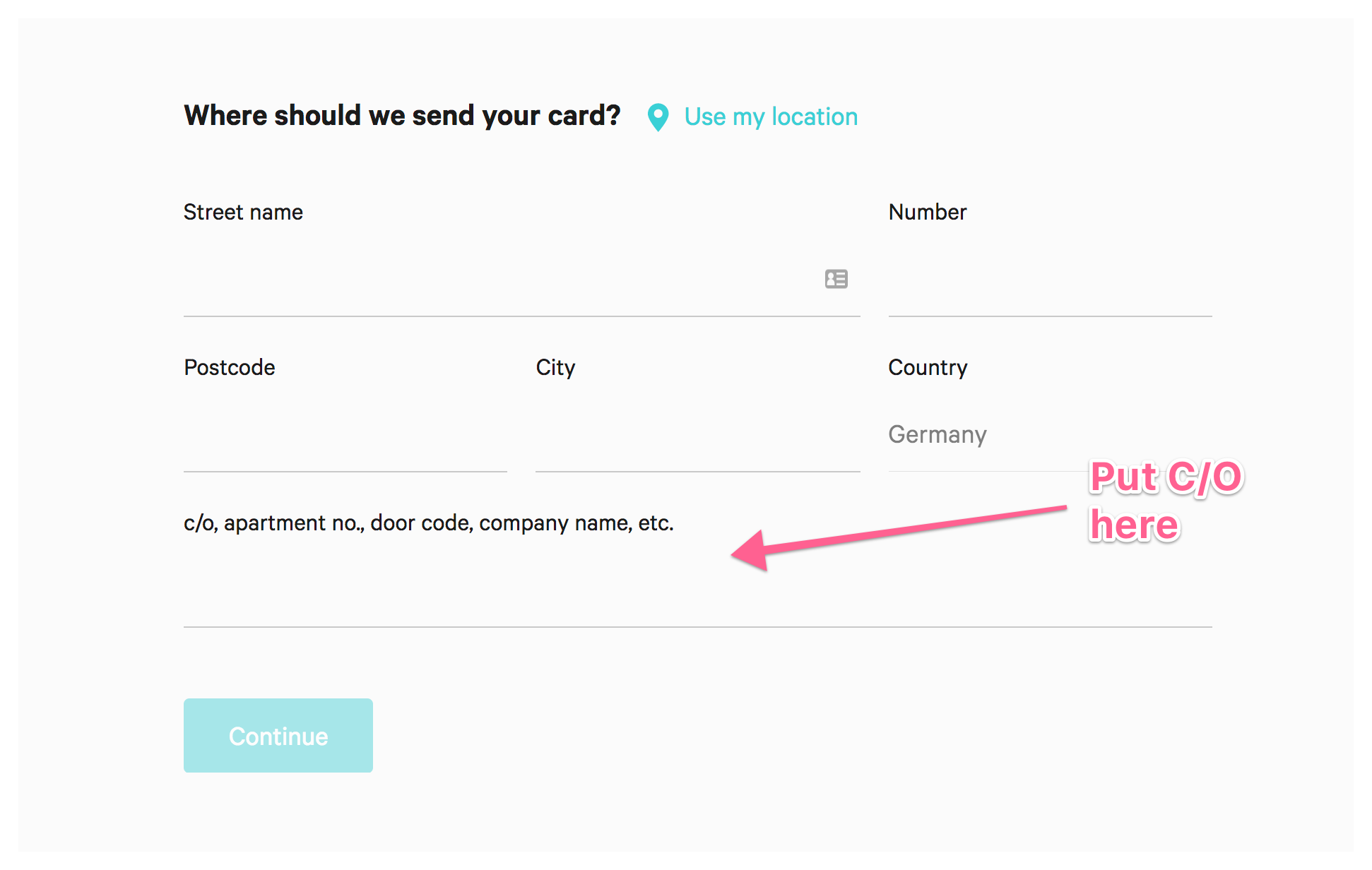Click the teal location pin icon

click(658, 117)
